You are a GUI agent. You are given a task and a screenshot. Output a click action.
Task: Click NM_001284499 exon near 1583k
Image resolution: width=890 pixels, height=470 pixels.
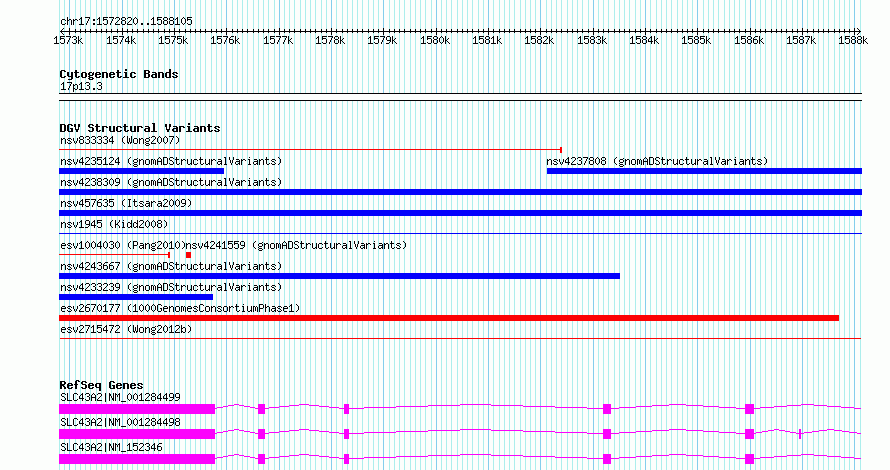(x=607, y=409)
